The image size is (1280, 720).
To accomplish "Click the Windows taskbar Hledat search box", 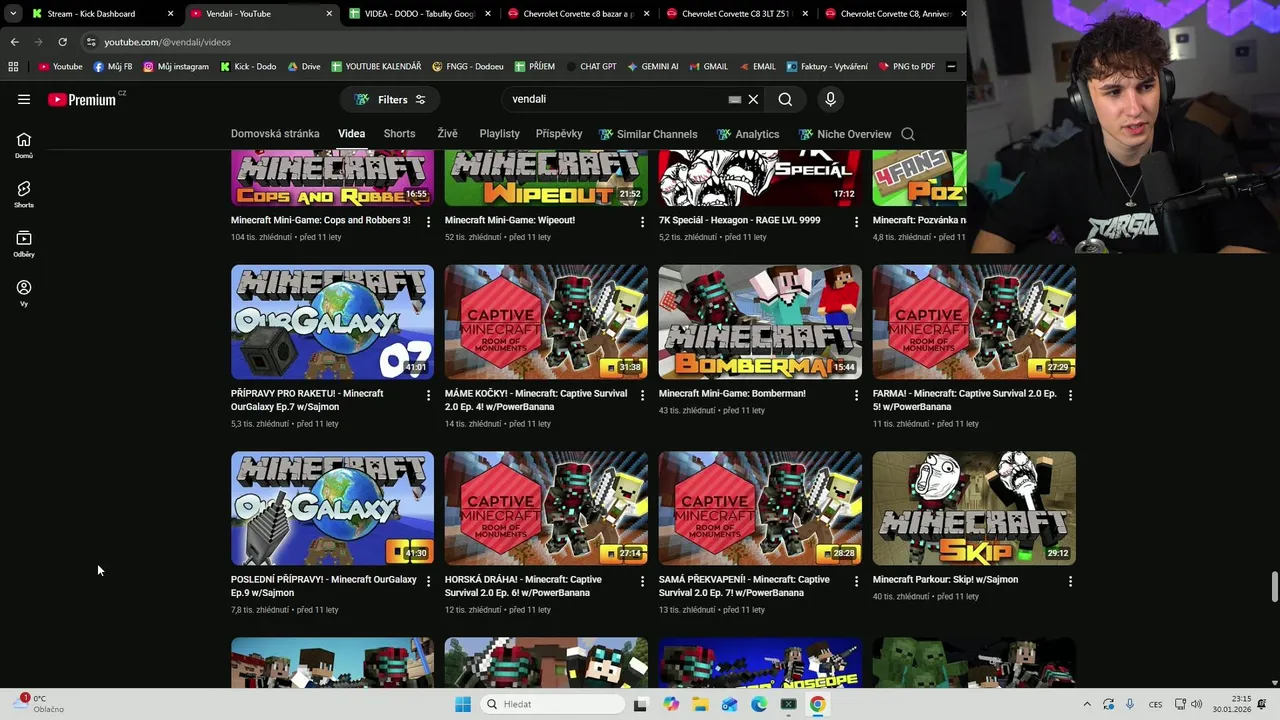I will pyautogui.click(x=551, y=704).
